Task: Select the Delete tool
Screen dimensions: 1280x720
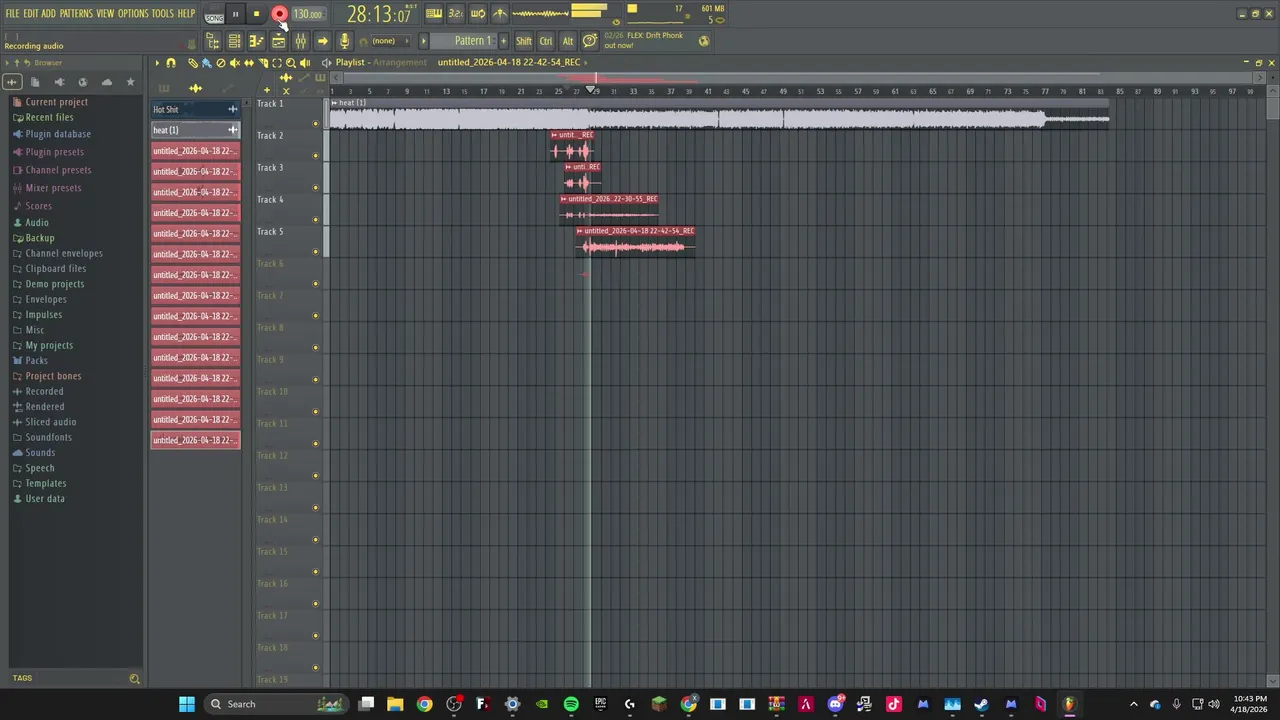Action: pos(221,63)
